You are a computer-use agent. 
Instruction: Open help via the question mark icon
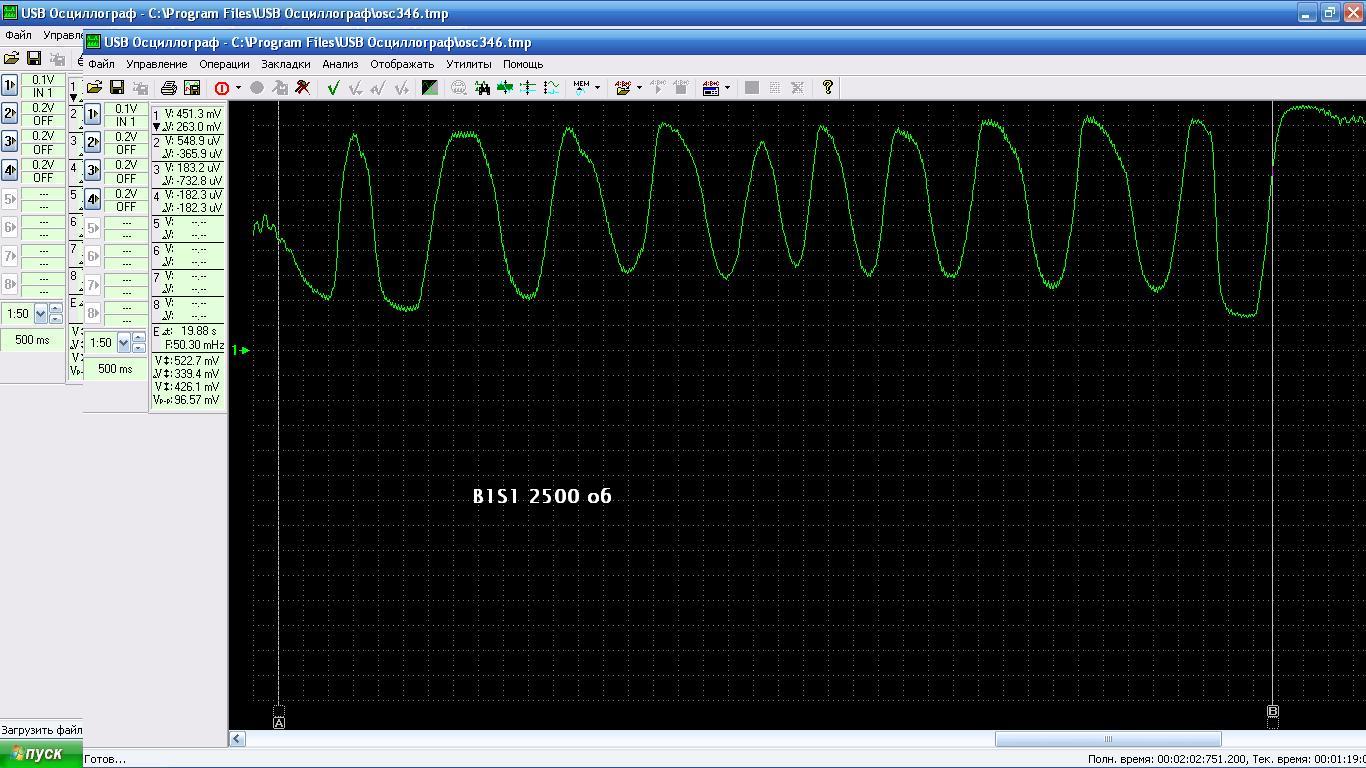tap(827, 88)
